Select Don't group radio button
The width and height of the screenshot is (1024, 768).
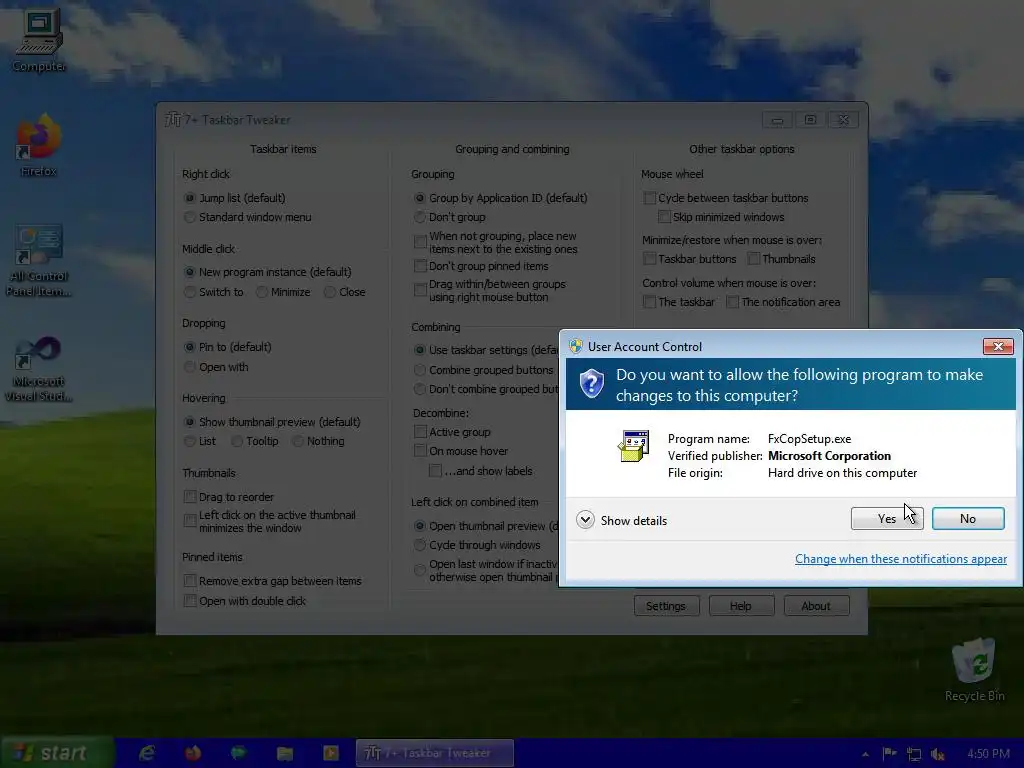pyautogui.click(x=420, y=217)
